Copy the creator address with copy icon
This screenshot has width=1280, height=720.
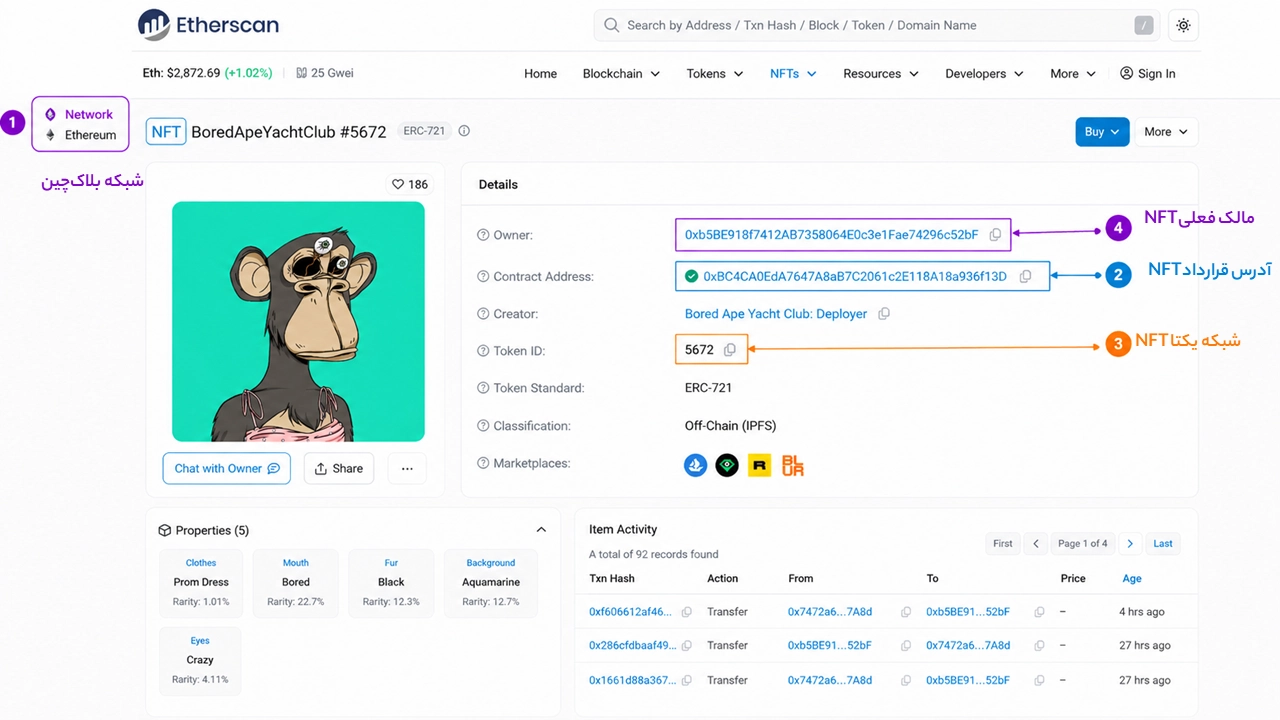click(x=884, y=314)
